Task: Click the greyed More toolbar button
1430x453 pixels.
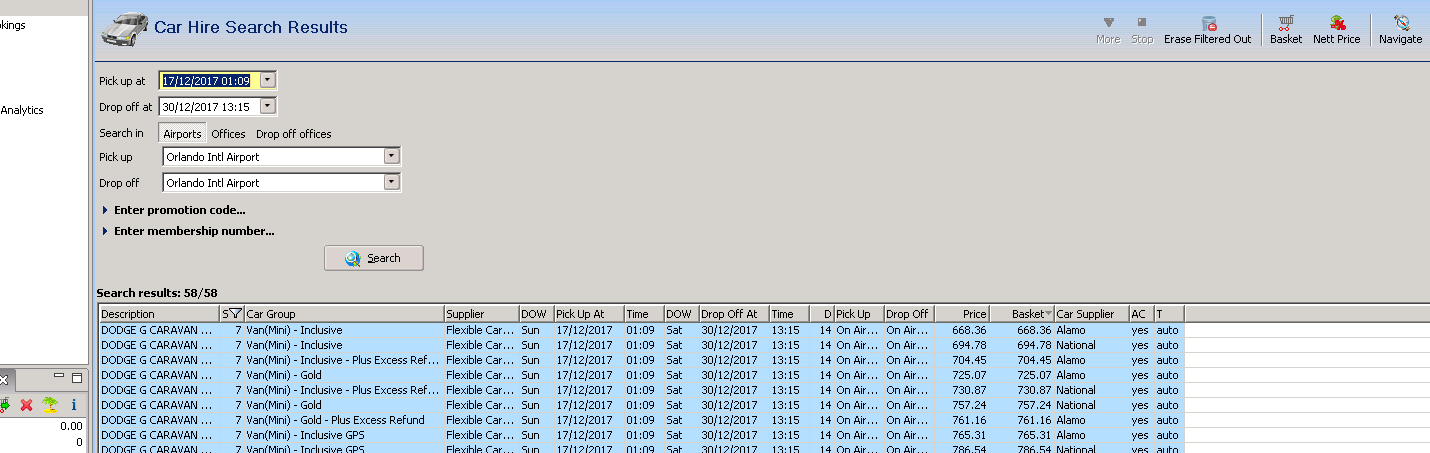Action: (x=1108, y=29)
